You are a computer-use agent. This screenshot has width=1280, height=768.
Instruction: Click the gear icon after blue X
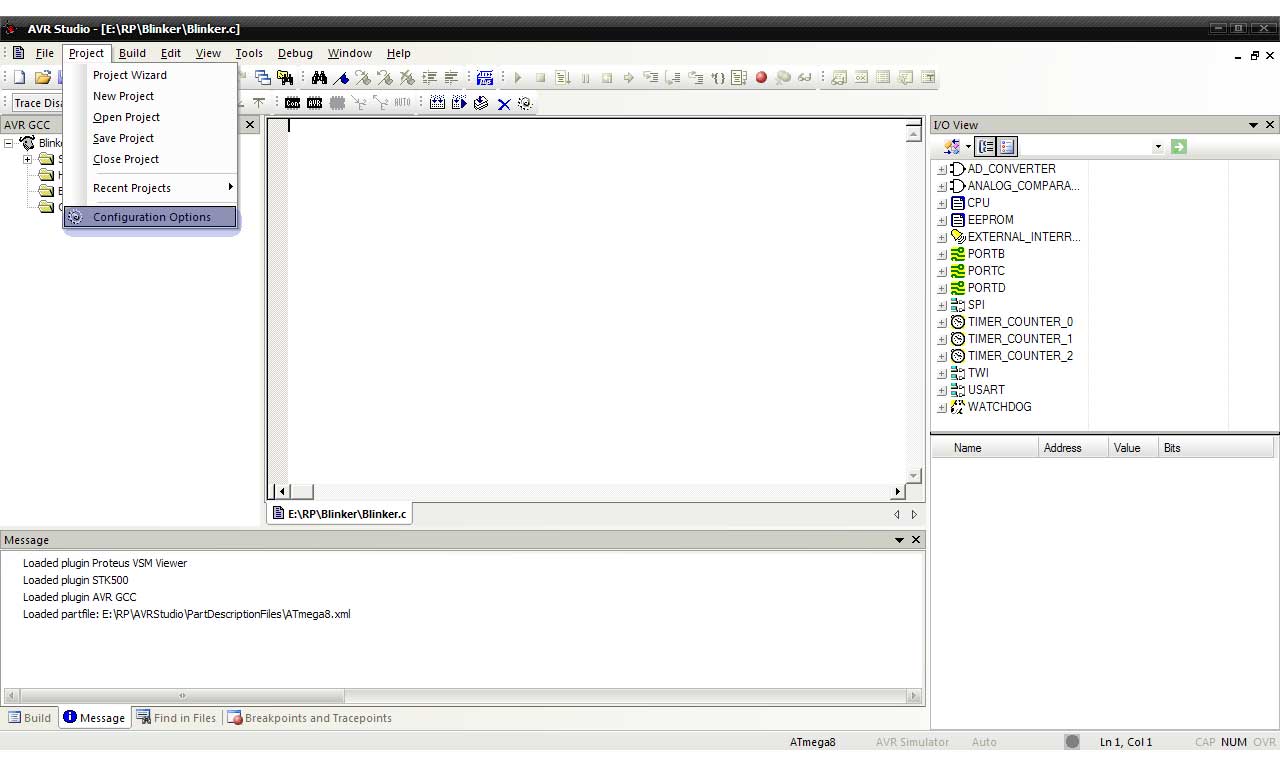pos(525,103)
